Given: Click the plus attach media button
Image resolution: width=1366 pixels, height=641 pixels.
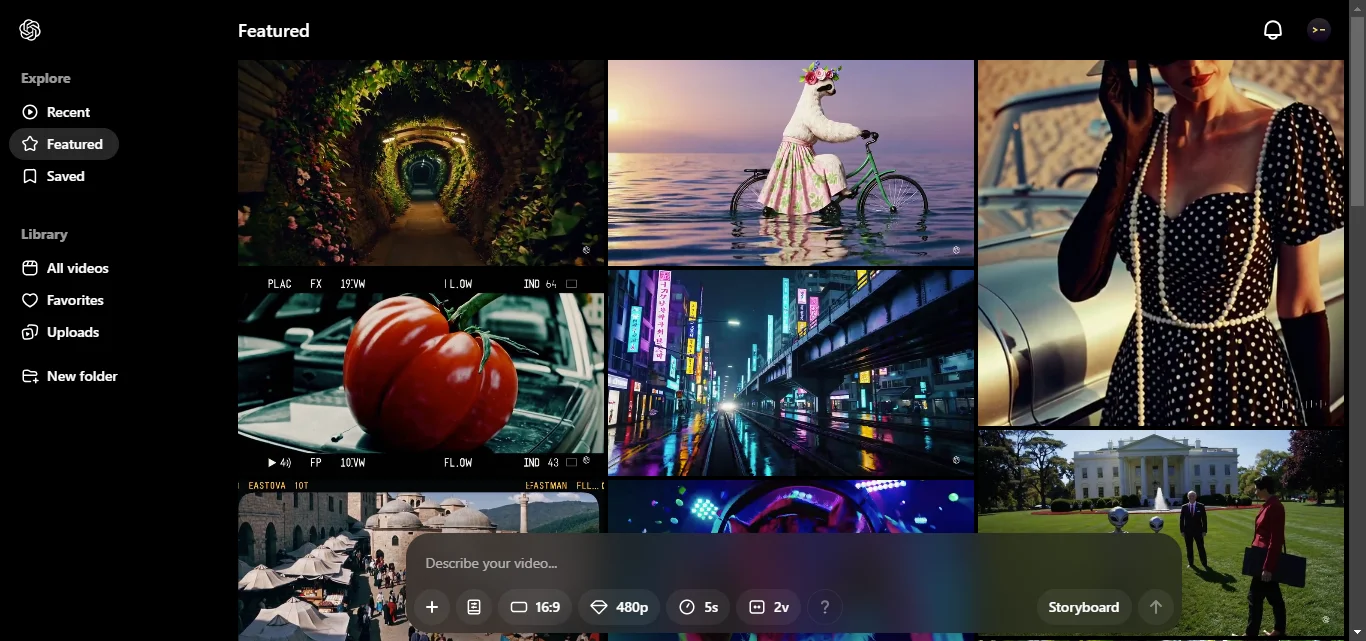Looking at the screenshot, I should (432, 607).
